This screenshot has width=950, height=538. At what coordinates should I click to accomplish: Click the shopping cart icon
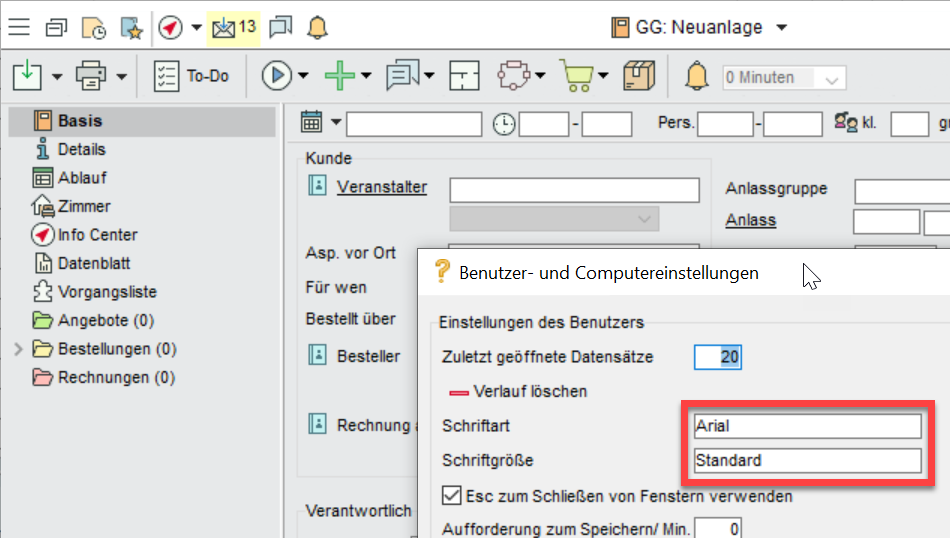point(575,76)
